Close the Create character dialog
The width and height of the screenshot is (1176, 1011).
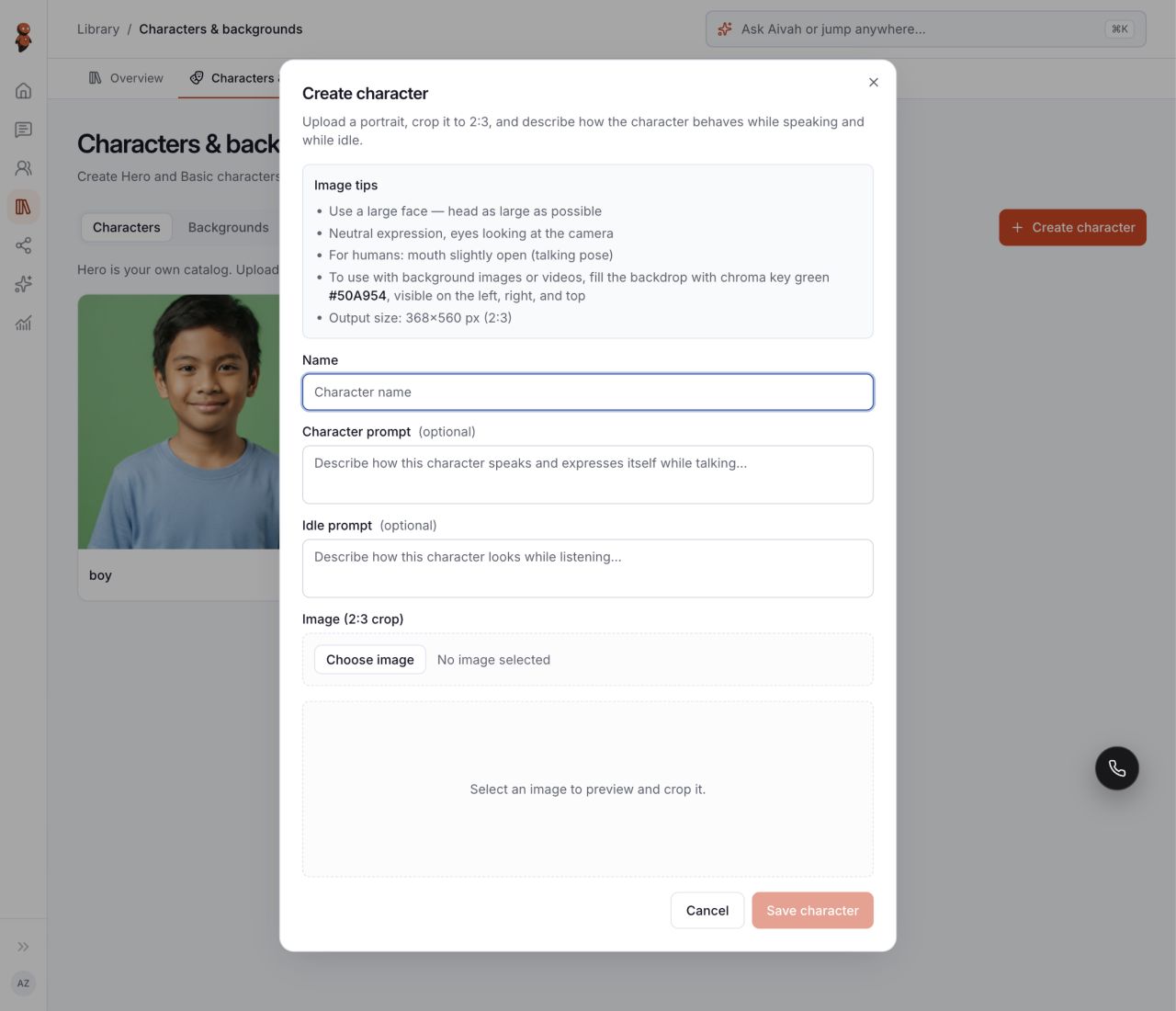(874, 83)
